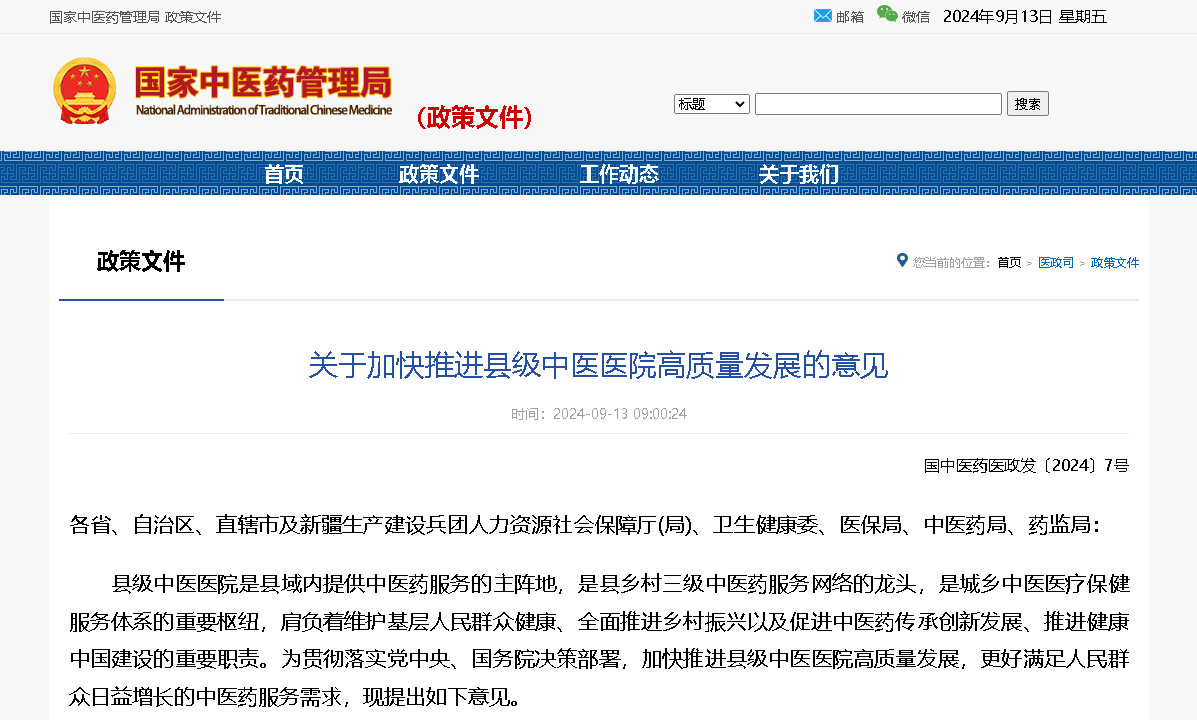1197x720 pixels.
Task: Open the 医政司 breadcrumb link
Action: point(1055,263)
